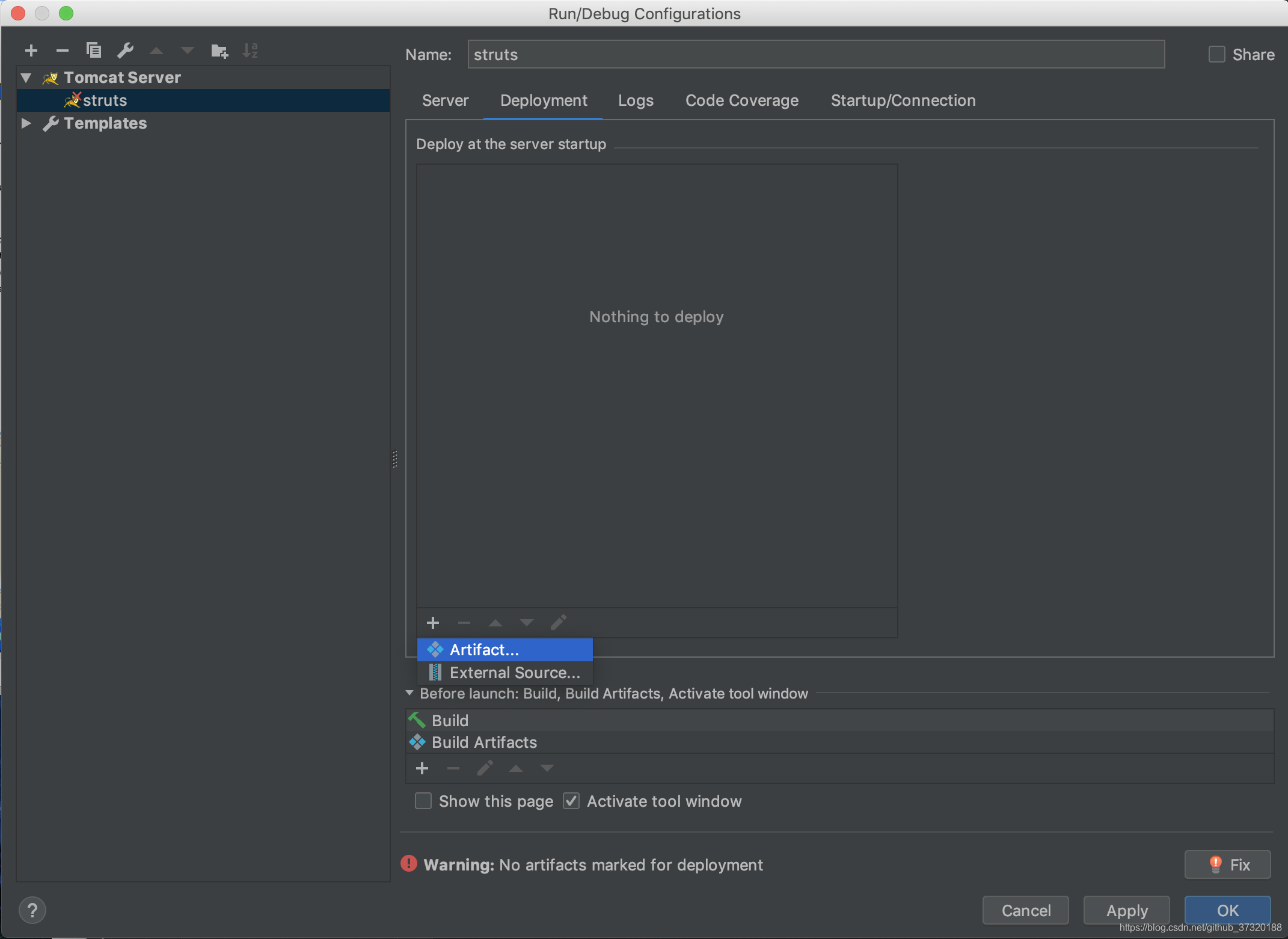
Task: Move before launch task up
Action: tap(516, 768)
